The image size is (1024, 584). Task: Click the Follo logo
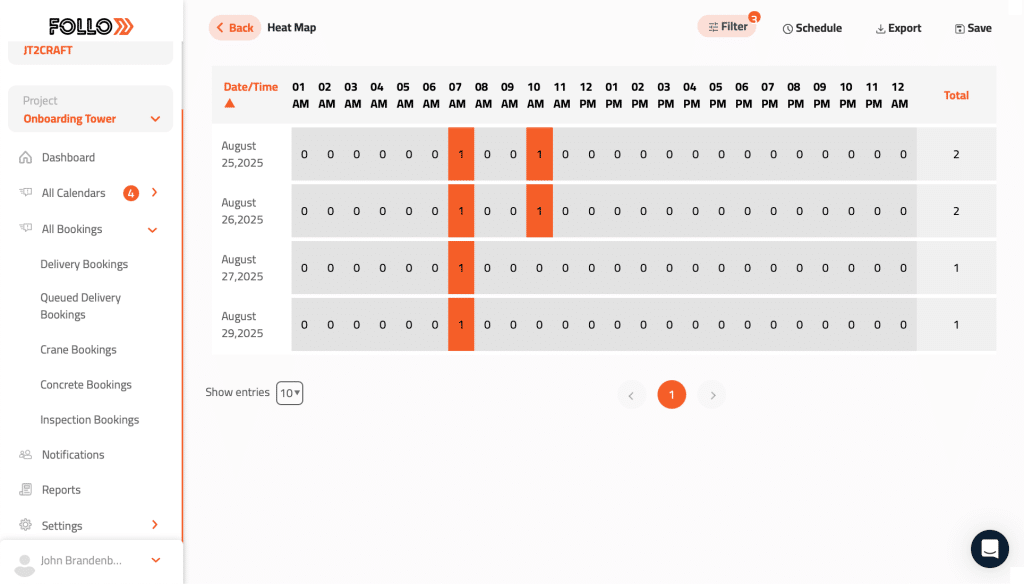[88, 26]
